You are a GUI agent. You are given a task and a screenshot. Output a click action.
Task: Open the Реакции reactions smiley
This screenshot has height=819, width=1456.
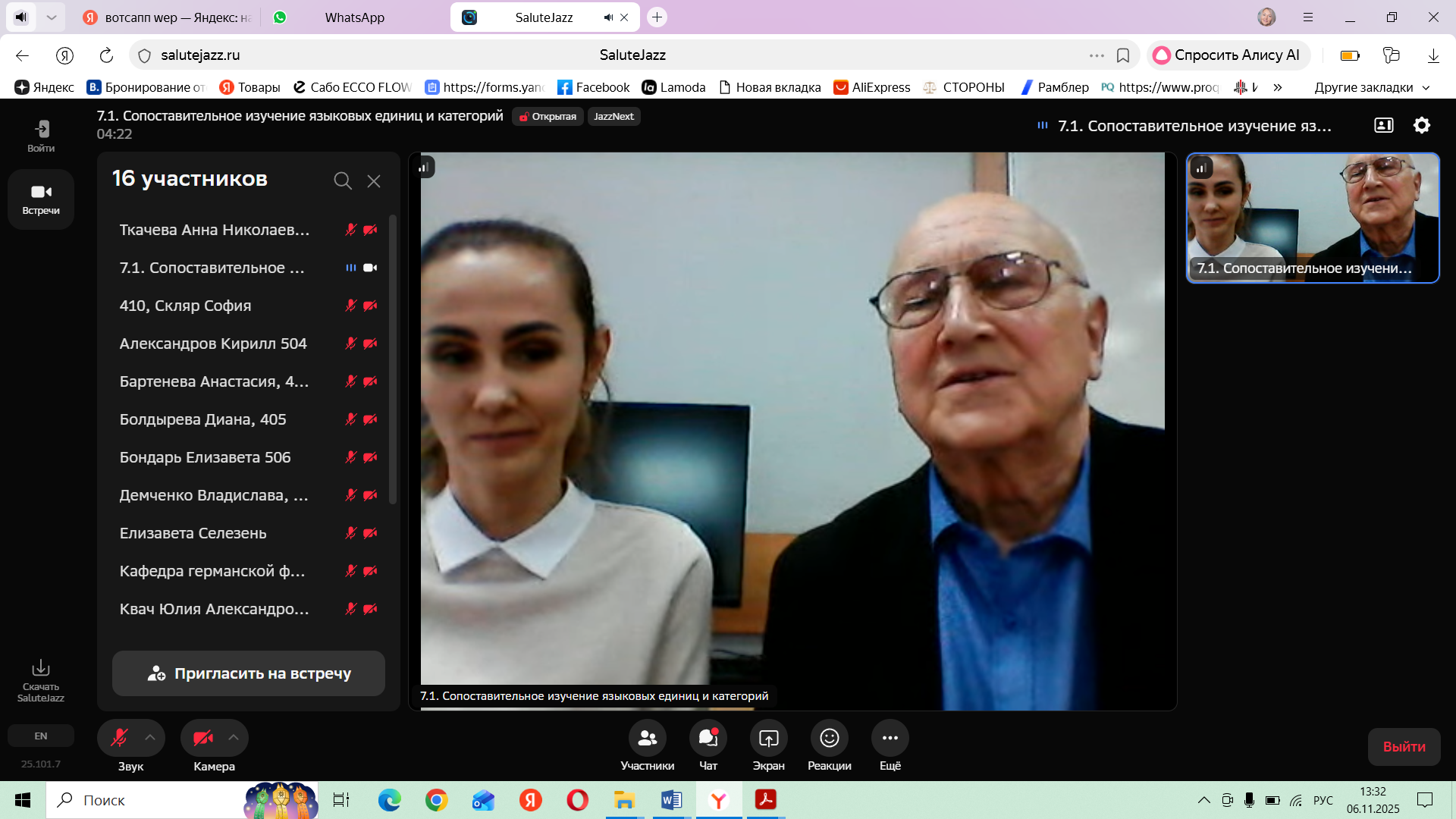(829, 738)
